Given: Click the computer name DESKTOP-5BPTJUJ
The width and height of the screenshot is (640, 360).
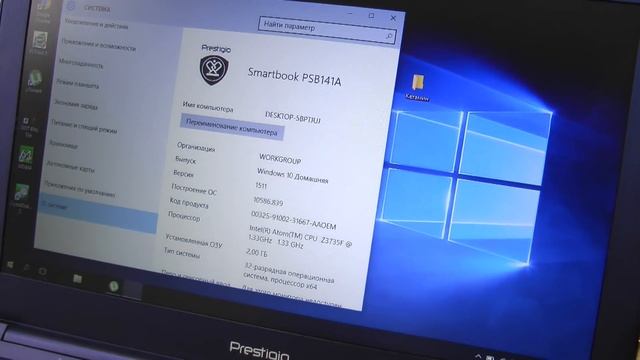Looking at the screenshot, I should click(x=293, y=117).
